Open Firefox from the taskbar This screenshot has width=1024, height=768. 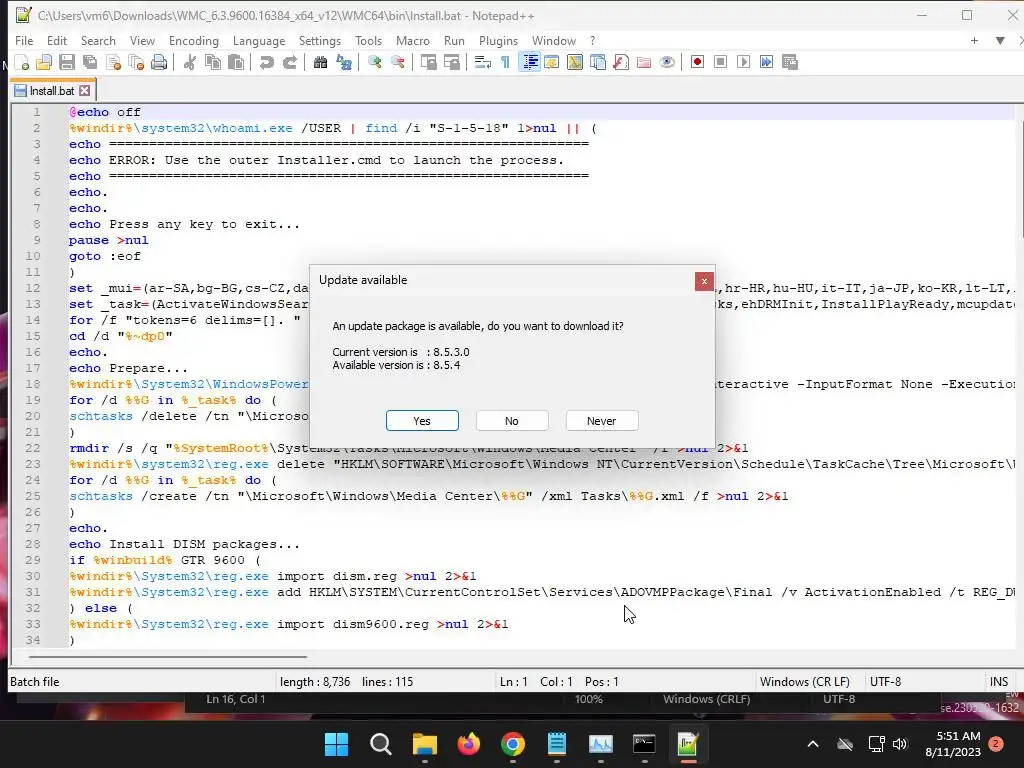[x=469, y=744]
